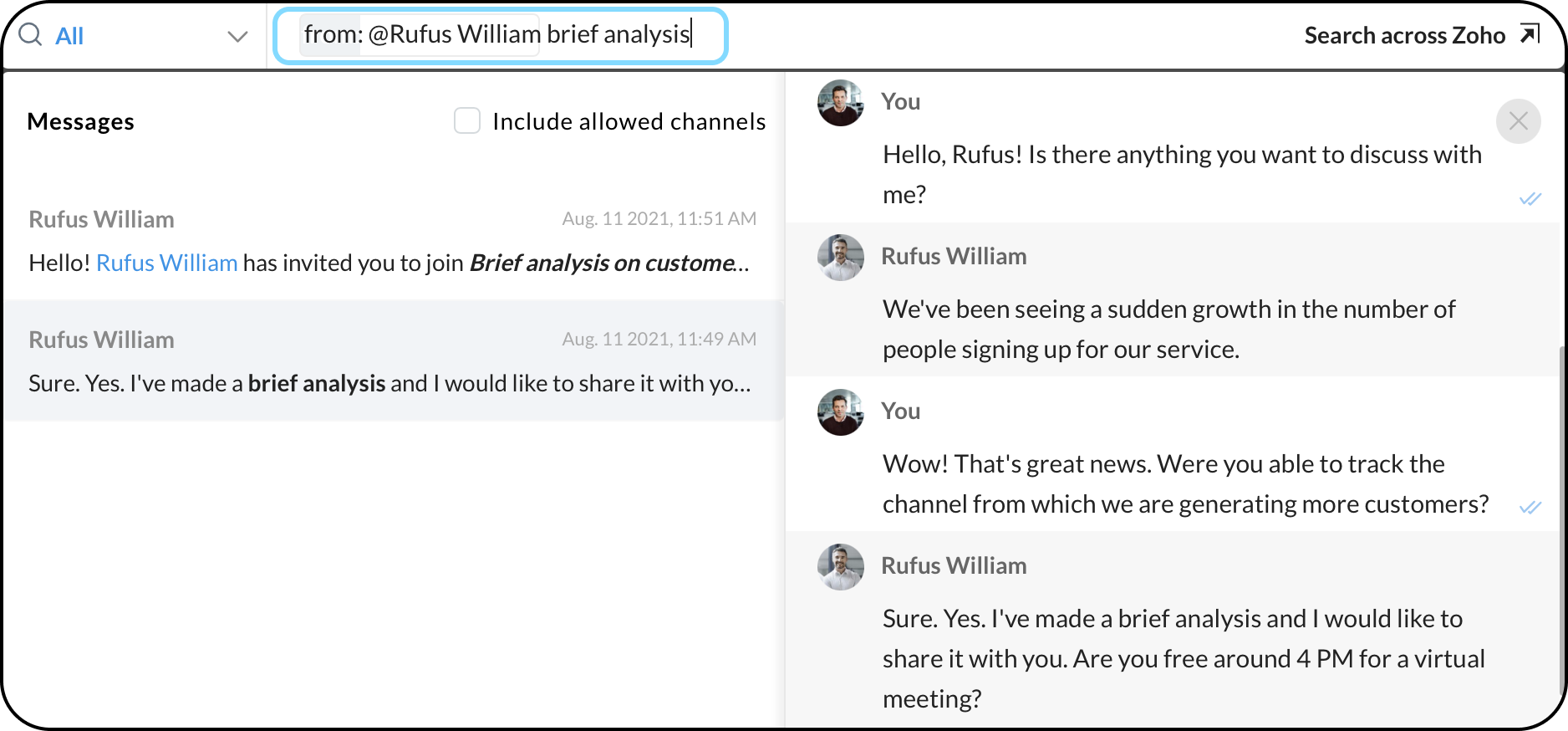Click the blue Rufus William mention link
The width and height of the screenshot is (1568, 731).
pyautogui.click(x=167, y=263)
